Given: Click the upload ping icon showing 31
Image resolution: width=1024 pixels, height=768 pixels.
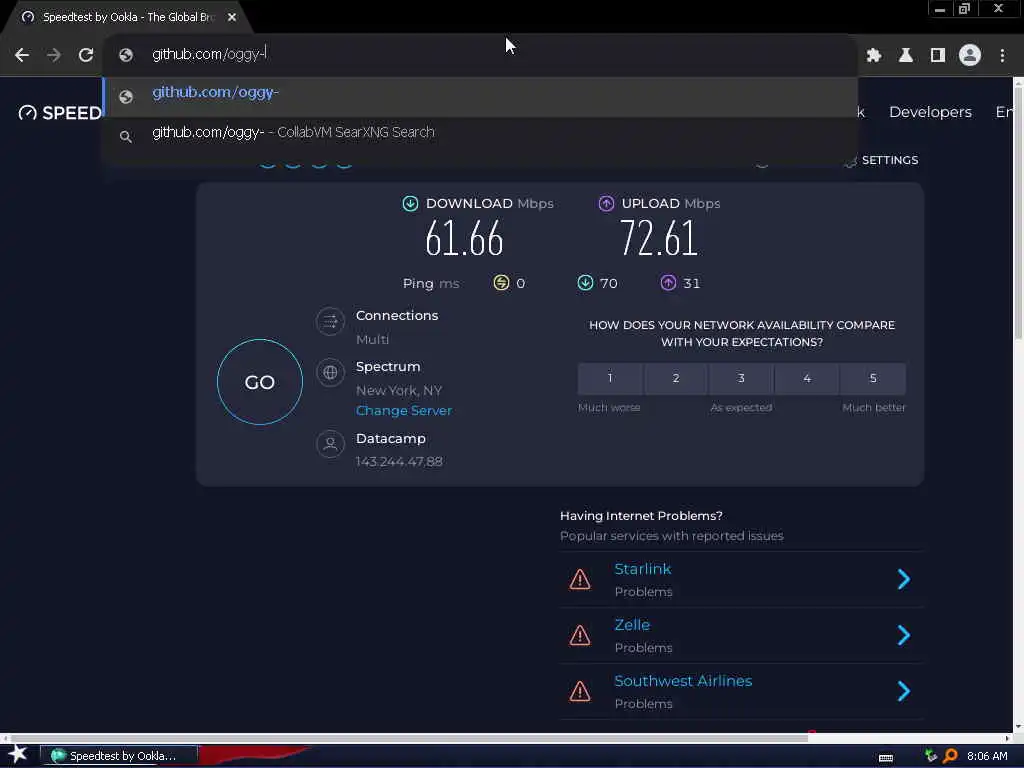Looking at the screenshot, I should [x=668, y=283].
